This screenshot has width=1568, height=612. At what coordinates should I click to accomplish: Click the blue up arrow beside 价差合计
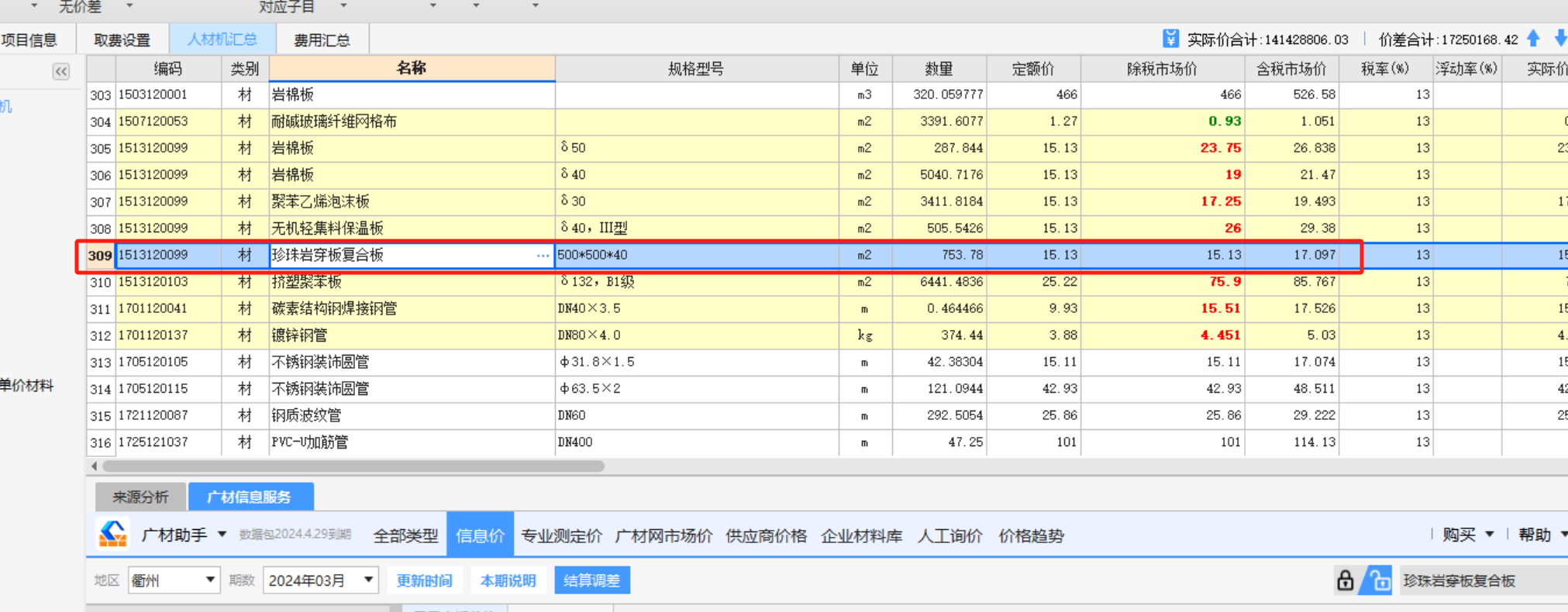[1533, 38]
